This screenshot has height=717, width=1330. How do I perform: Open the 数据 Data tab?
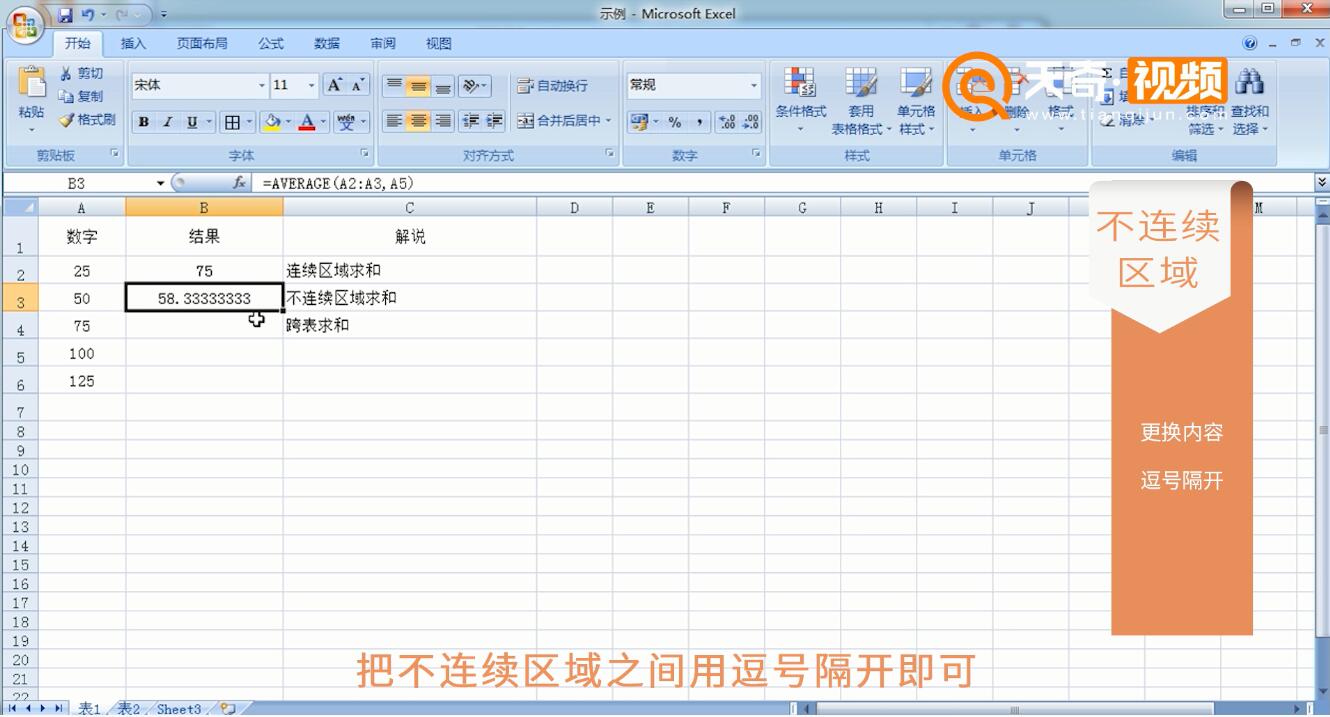pos(327,44)
